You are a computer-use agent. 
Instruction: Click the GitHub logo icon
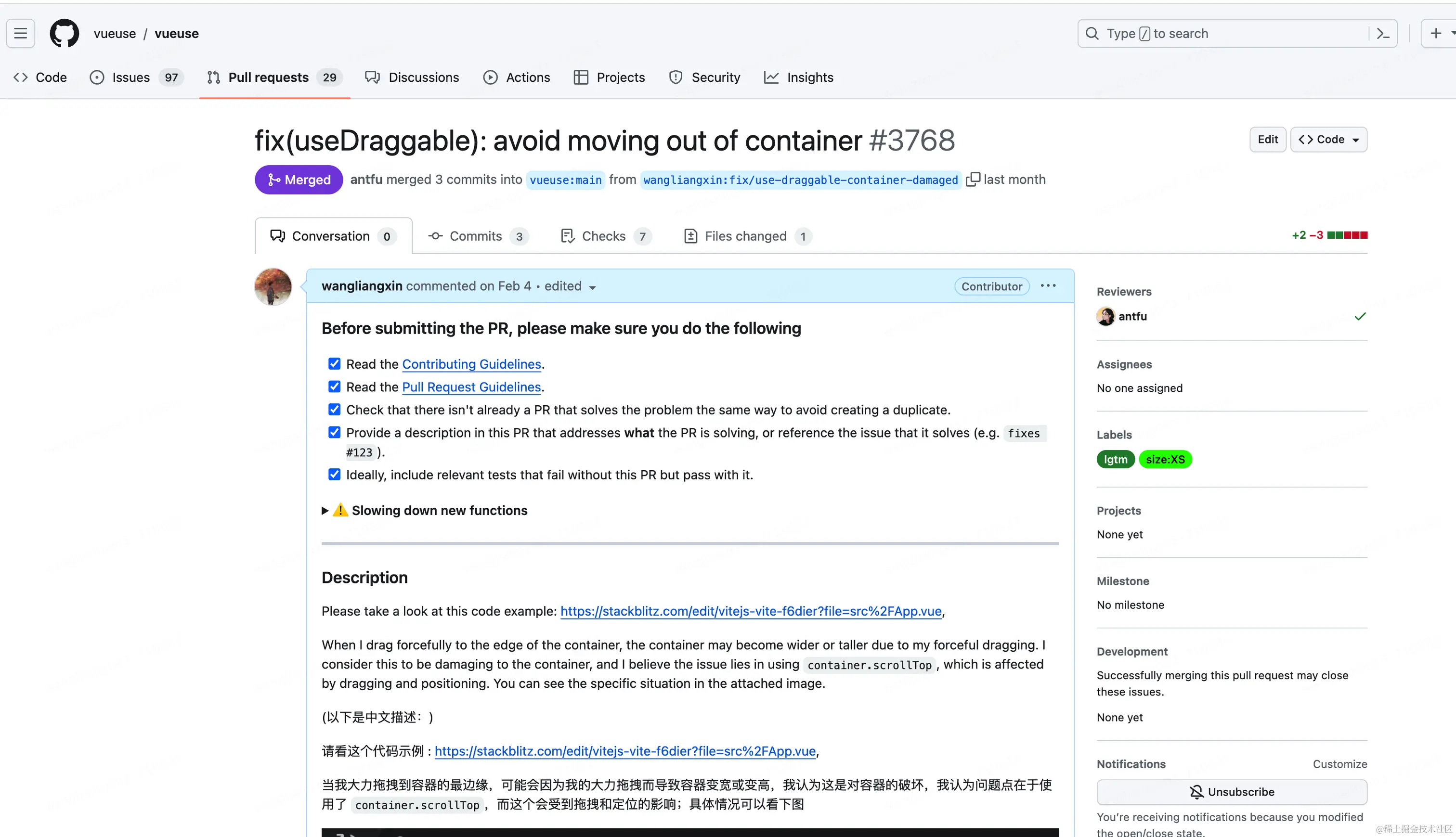click(x=65, y=33)
